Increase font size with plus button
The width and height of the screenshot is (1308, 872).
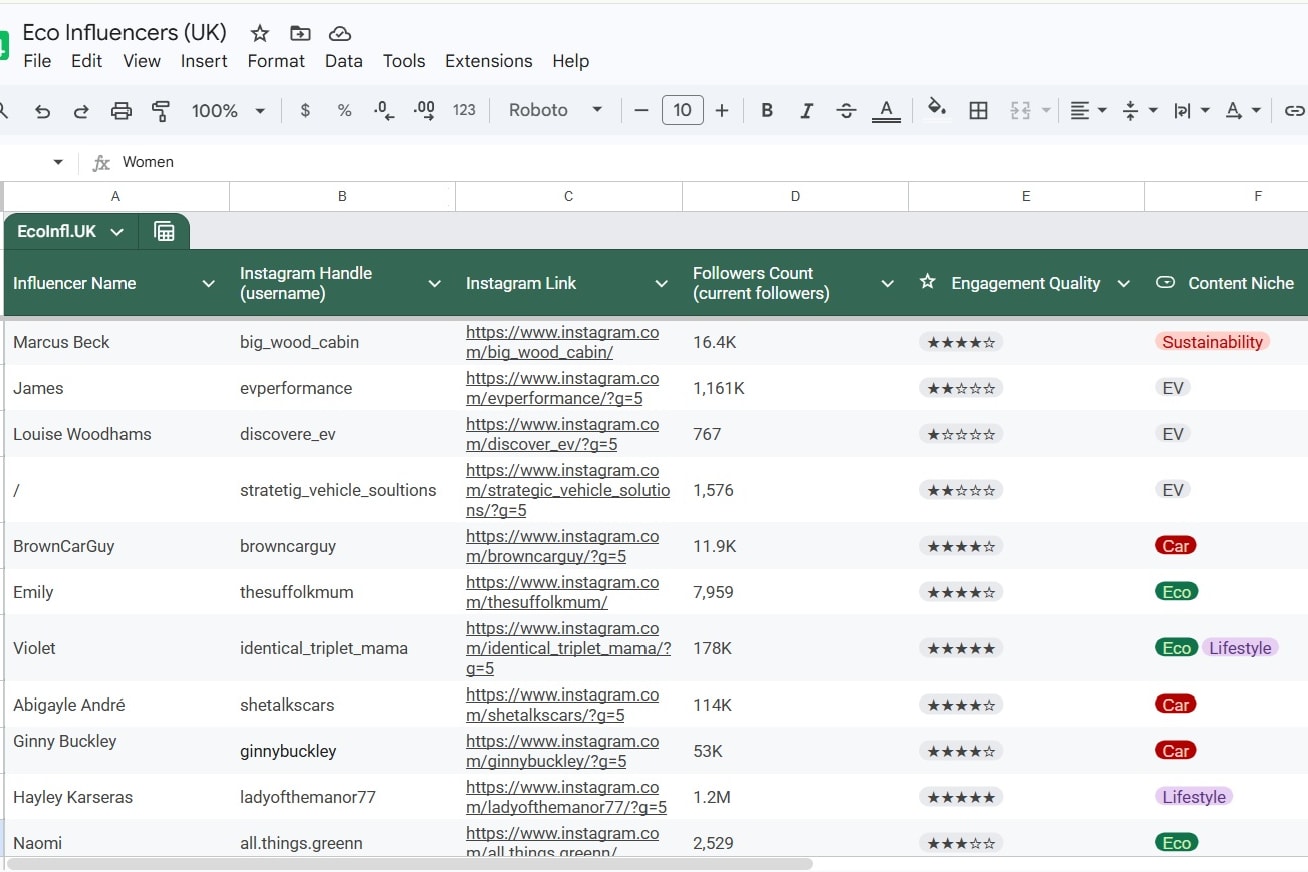tap(722, 111)
